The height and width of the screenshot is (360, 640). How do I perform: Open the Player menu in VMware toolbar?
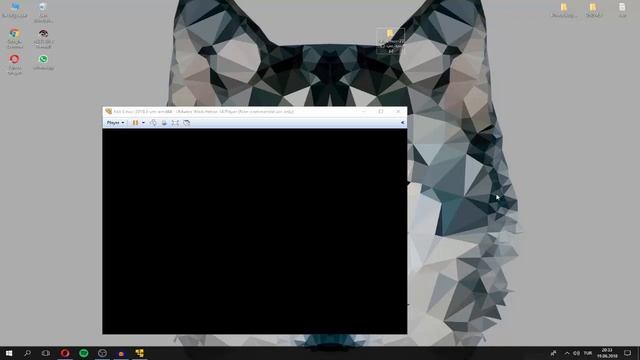coord(115,122)
